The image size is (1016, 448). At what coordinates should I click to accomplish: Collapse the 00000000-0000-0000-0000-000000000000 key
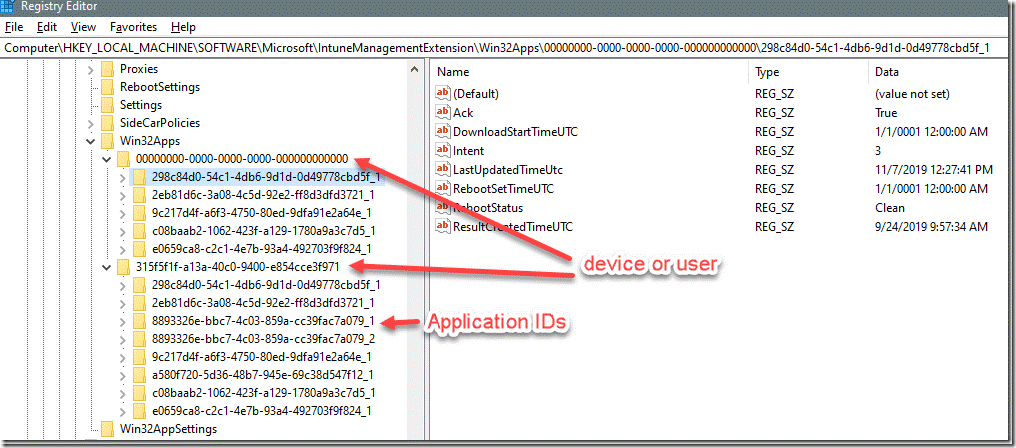click(x=107, y=160)
